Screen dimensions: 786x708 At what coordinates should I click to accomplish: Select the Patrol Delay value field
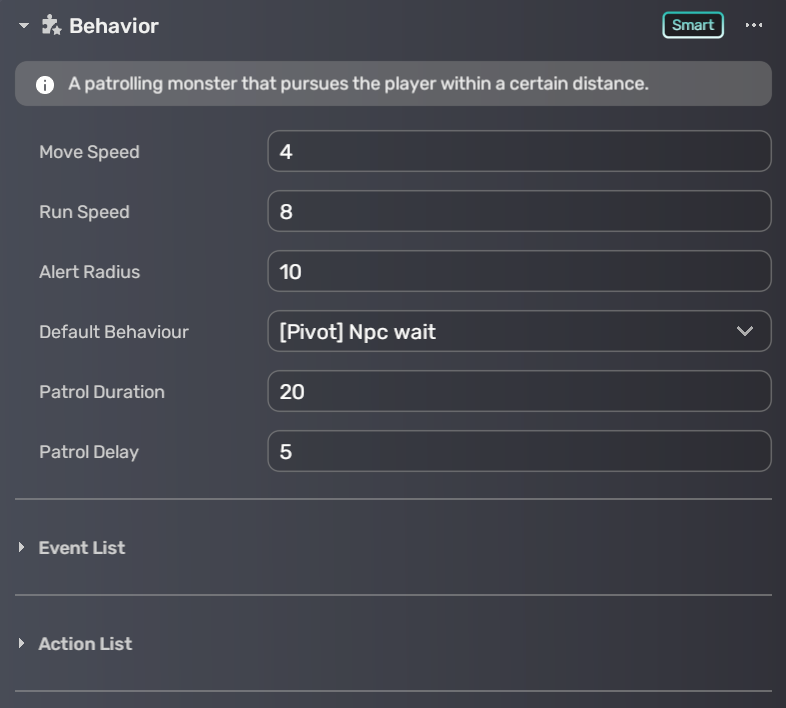tap(519, 452)
